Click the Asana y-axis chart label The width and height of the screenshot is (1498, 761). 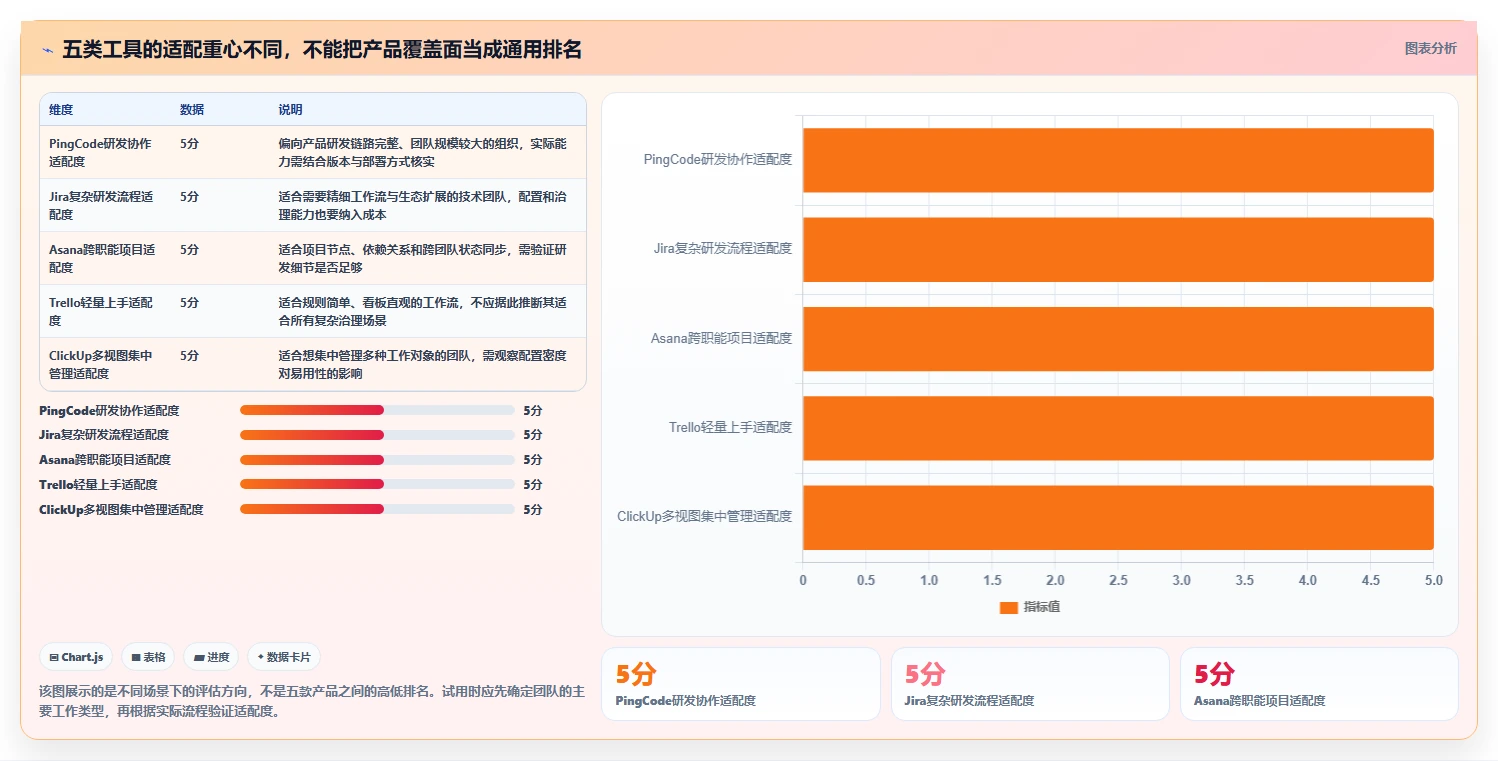click(x=721, y=338)
